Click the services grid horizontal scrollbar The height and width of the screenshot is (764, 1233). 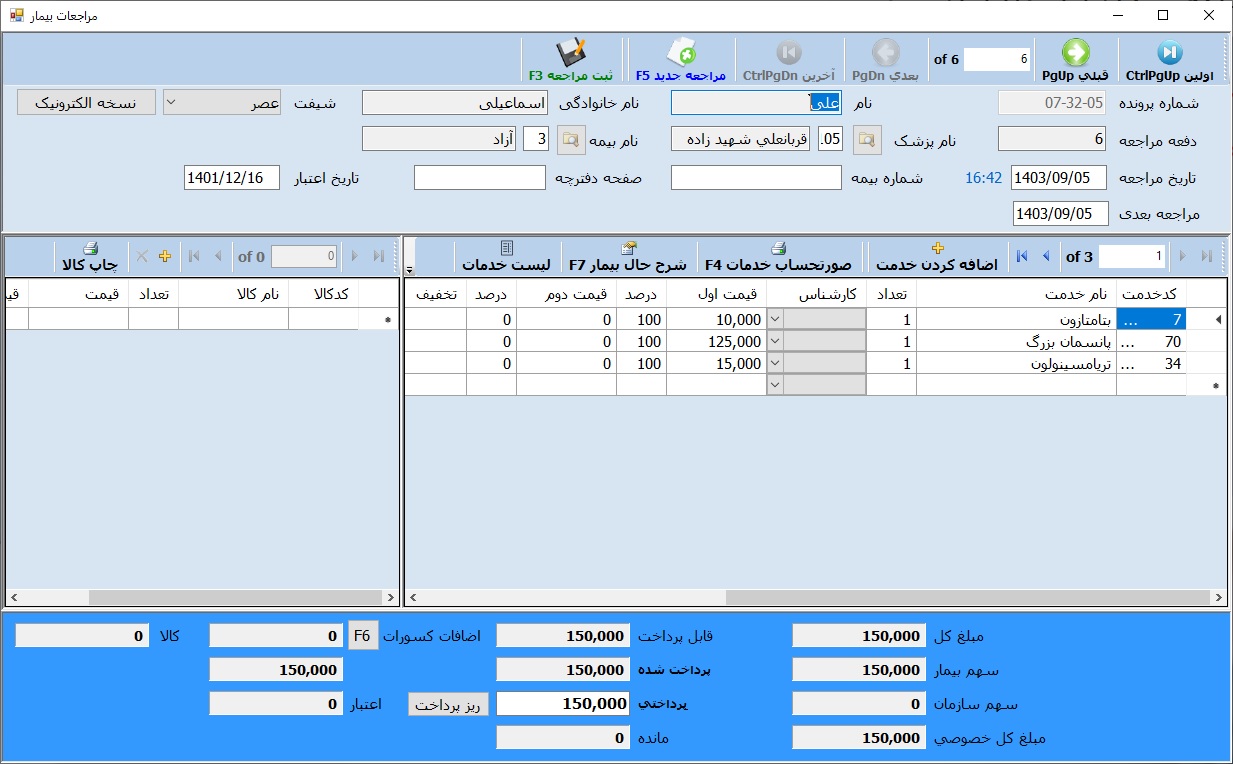point(815,597)
